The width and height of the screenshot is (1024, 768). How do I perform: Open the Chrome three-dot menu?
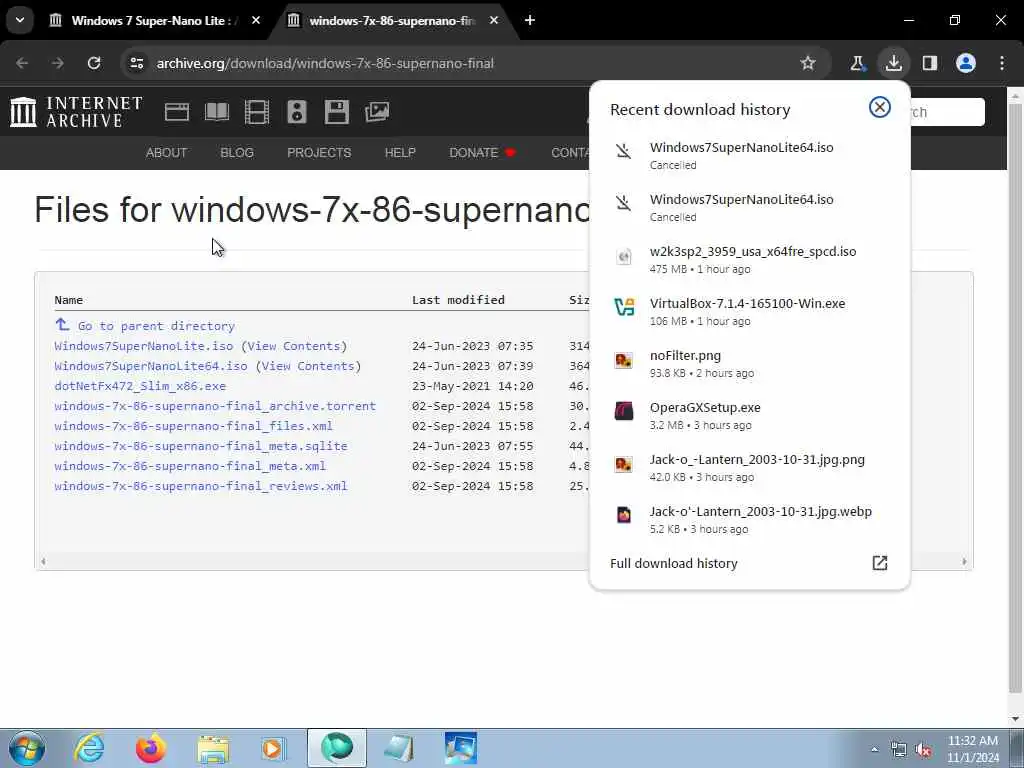coord(1002,63)
